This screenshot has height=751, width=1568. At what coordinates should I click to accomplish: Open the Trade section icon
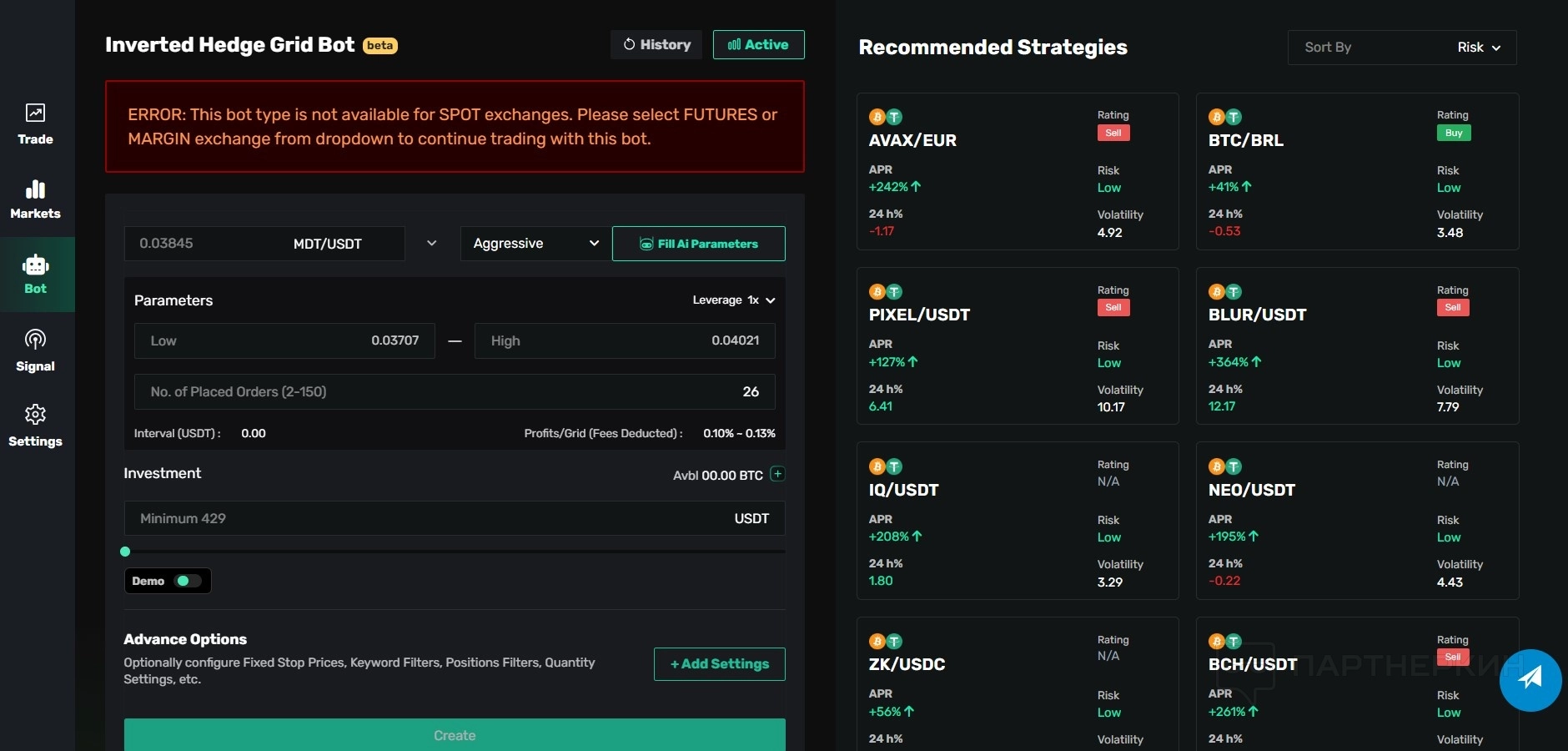35,113
